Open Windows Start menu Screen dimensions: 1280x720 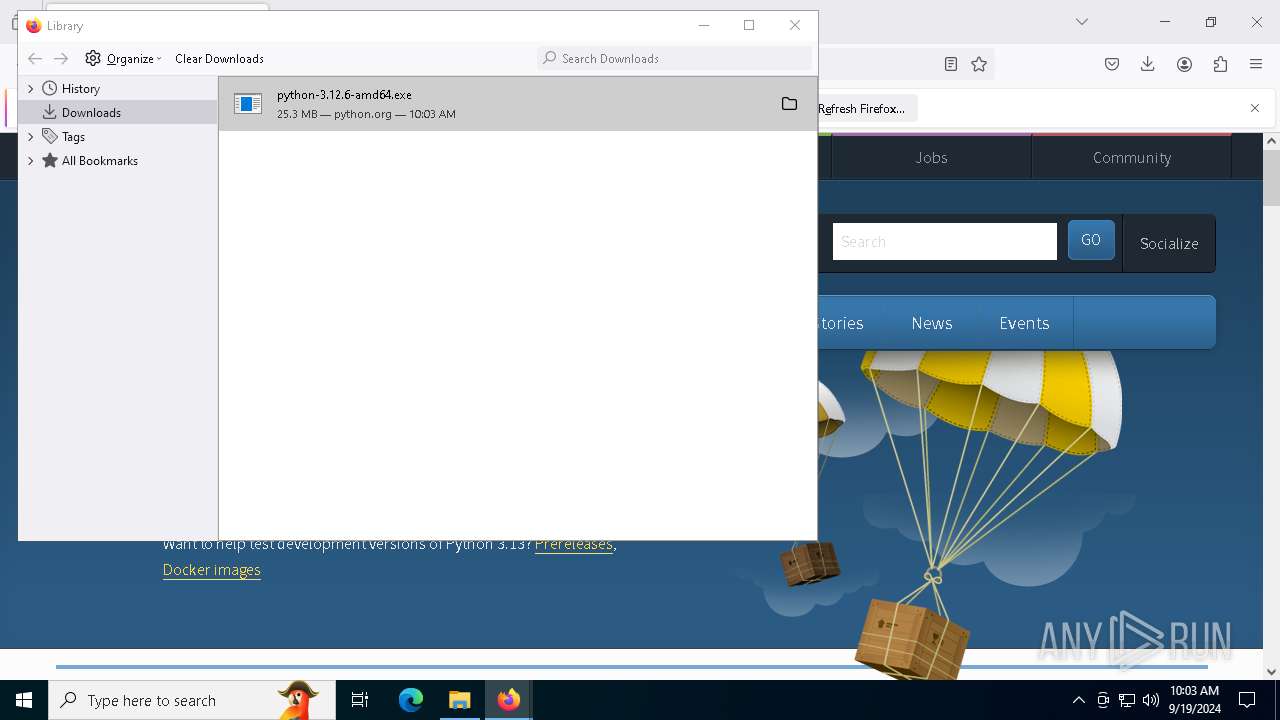(x=24, y=700)
